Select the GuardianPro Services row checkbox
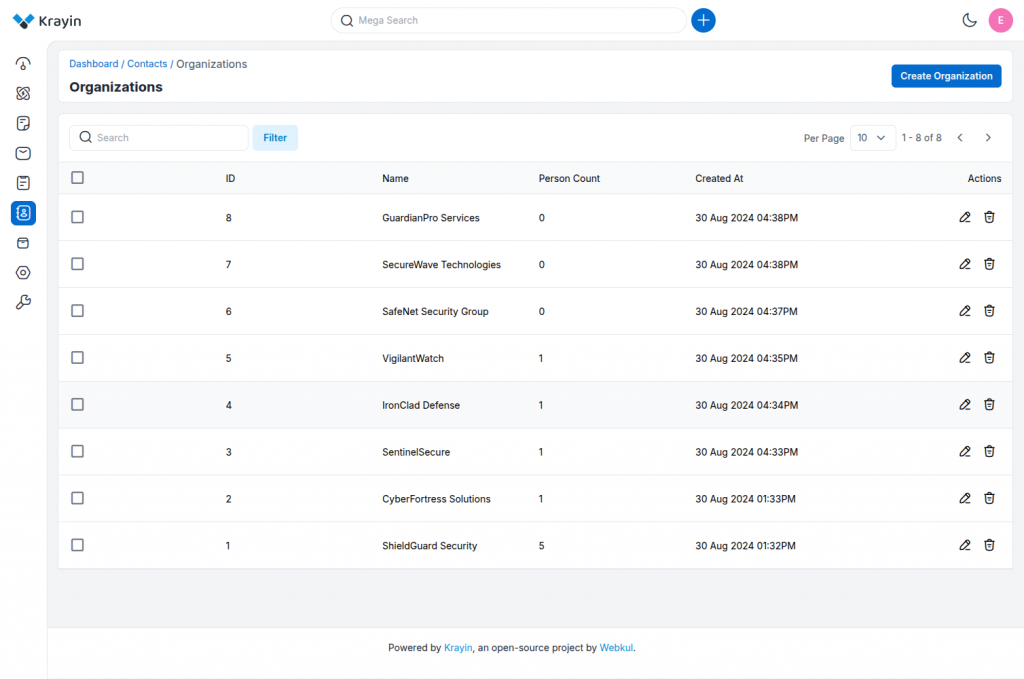 [78, 217]
